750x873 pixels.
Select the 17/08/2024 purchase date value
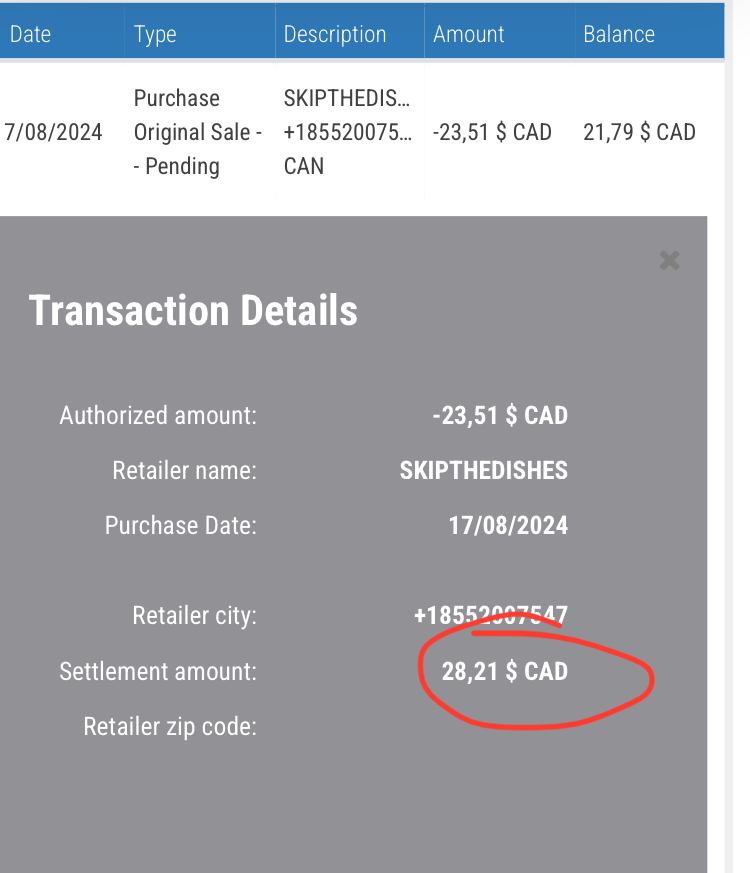[x=508, y=525]
